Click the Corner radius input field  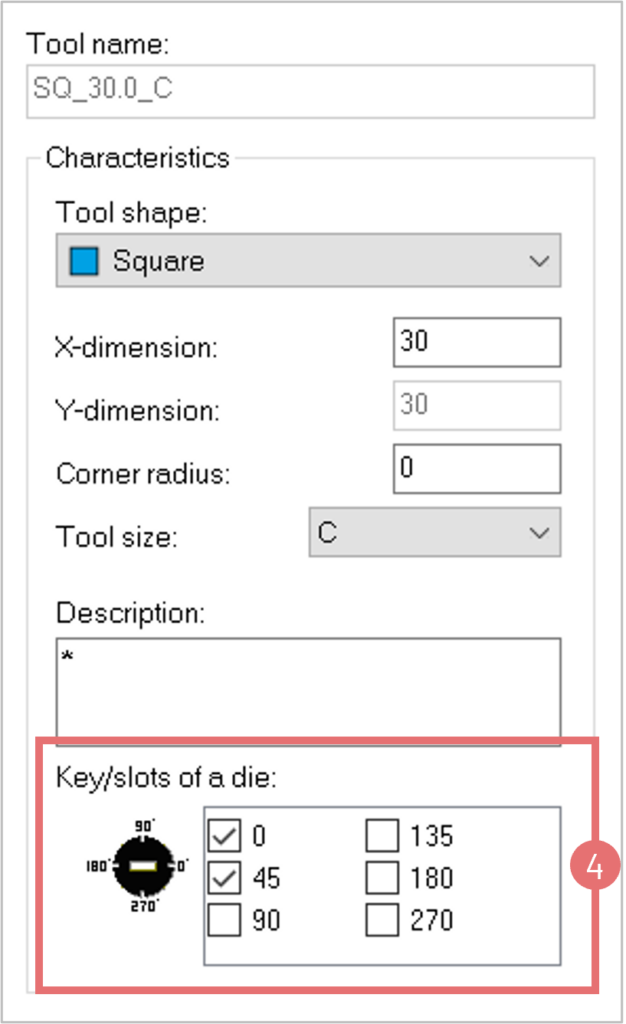click(476, 468)
